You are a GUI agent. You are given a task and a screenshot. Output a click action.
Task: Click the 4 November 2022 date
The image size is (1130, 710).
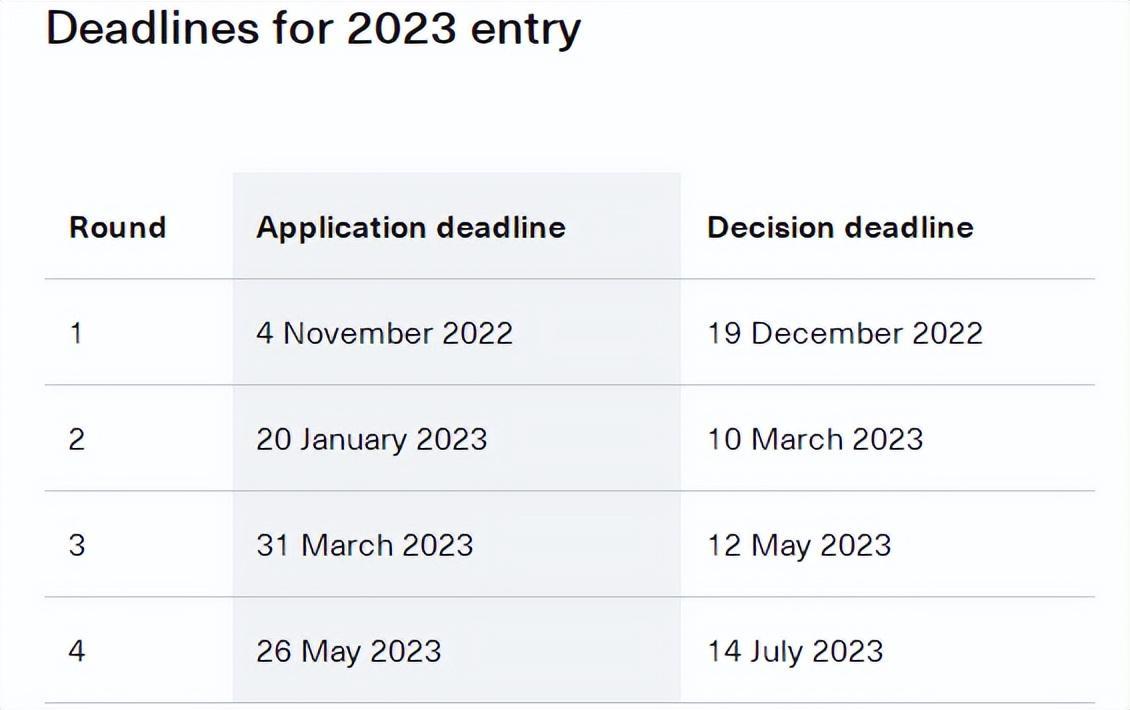[385, 334]
